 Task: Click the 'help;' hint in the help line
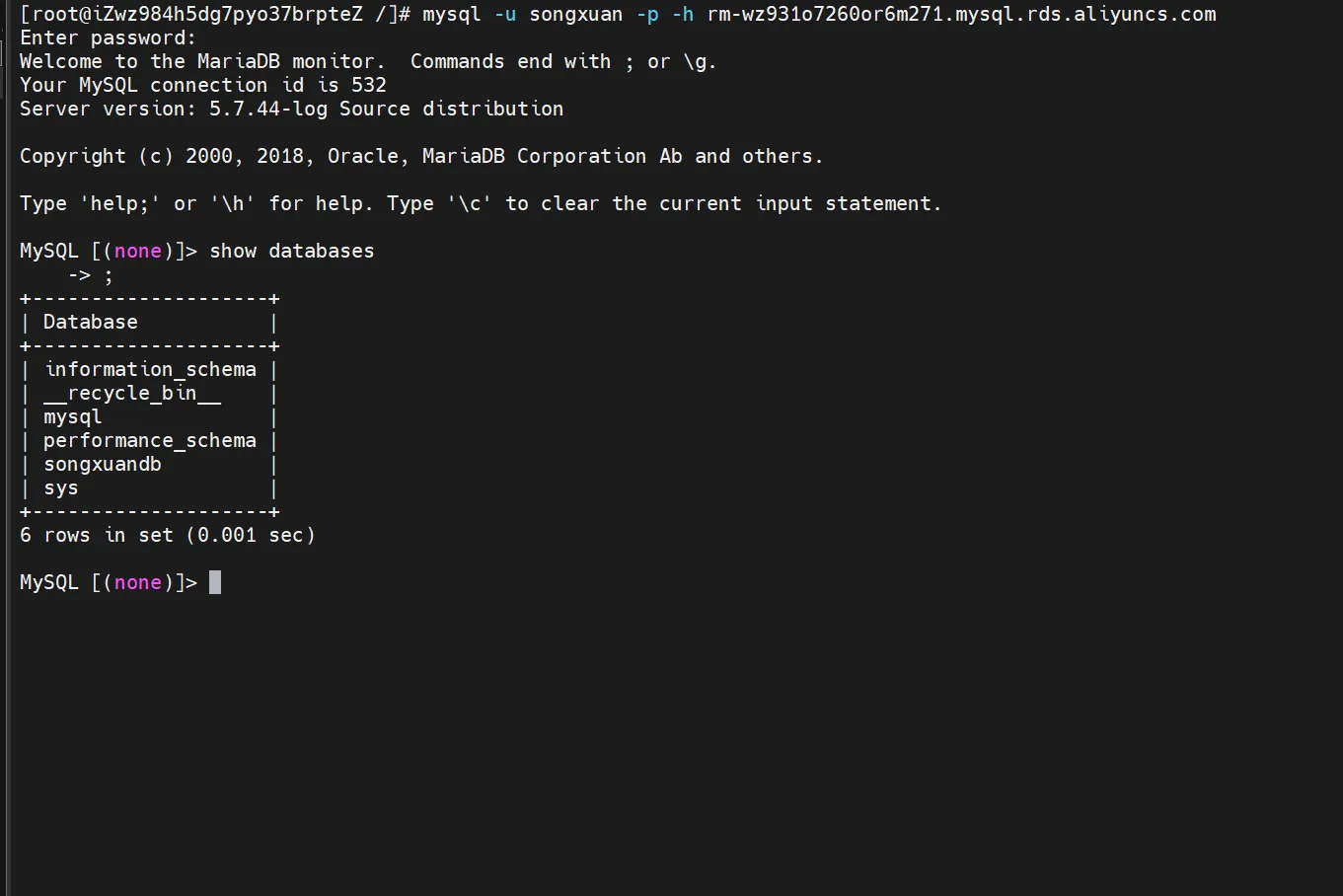[119, 203]
